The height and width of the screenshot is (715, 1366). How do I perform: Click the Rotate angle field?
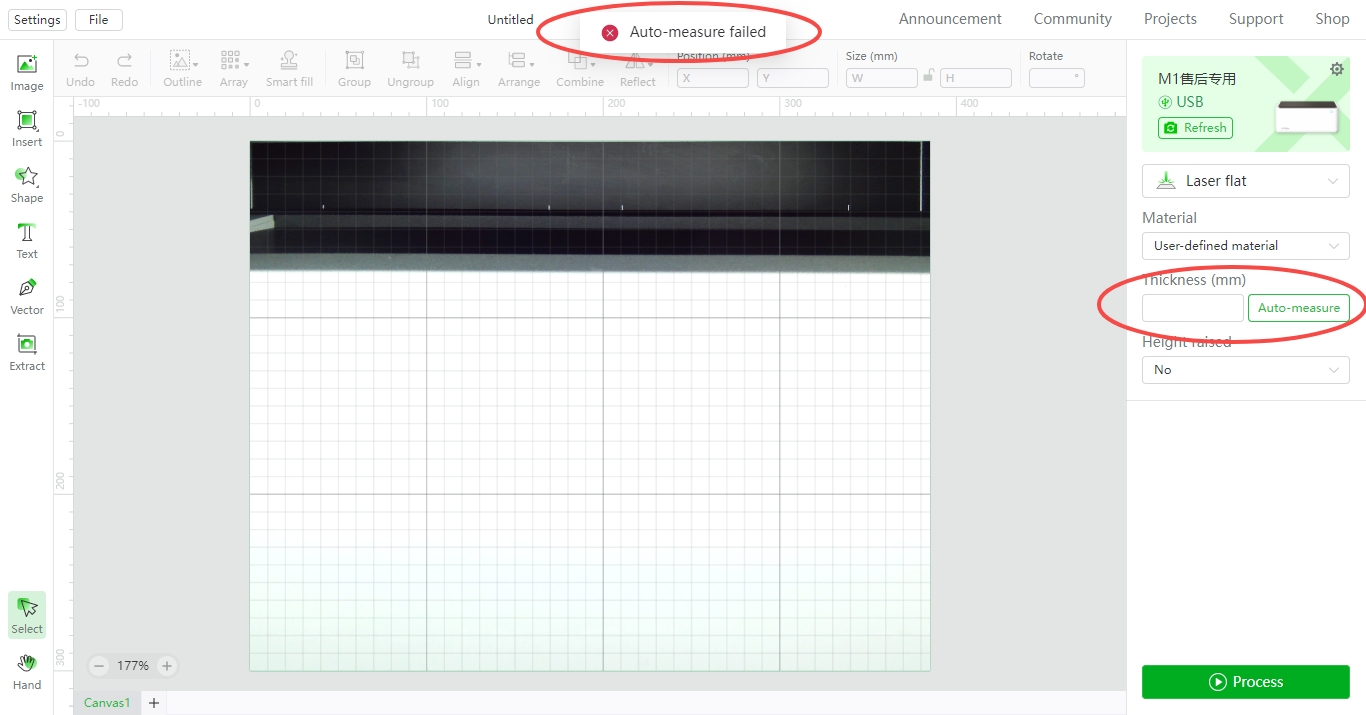tap(1057, 78)
